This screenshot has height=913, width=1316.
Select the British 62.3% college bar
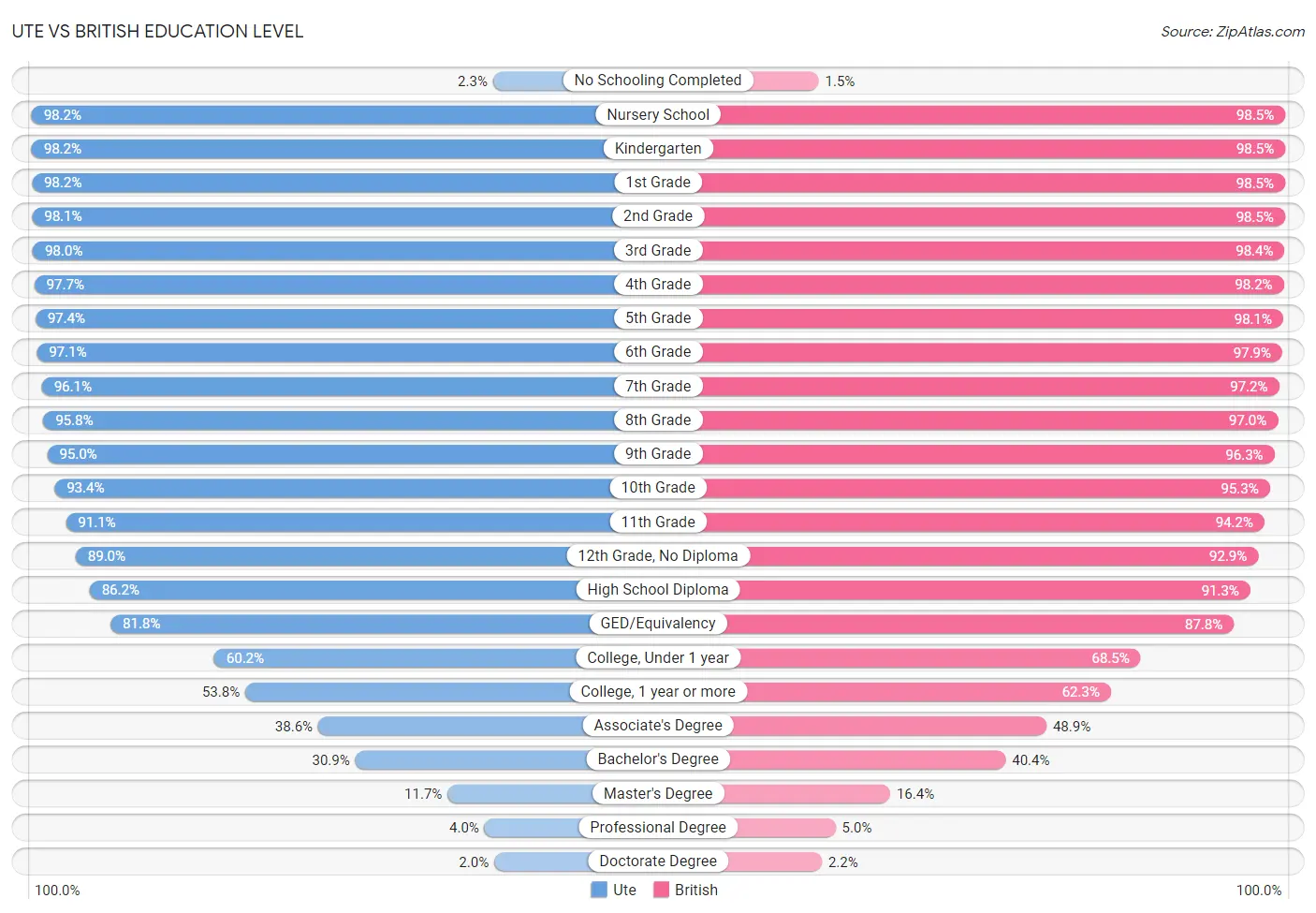(x=929, y=692)
